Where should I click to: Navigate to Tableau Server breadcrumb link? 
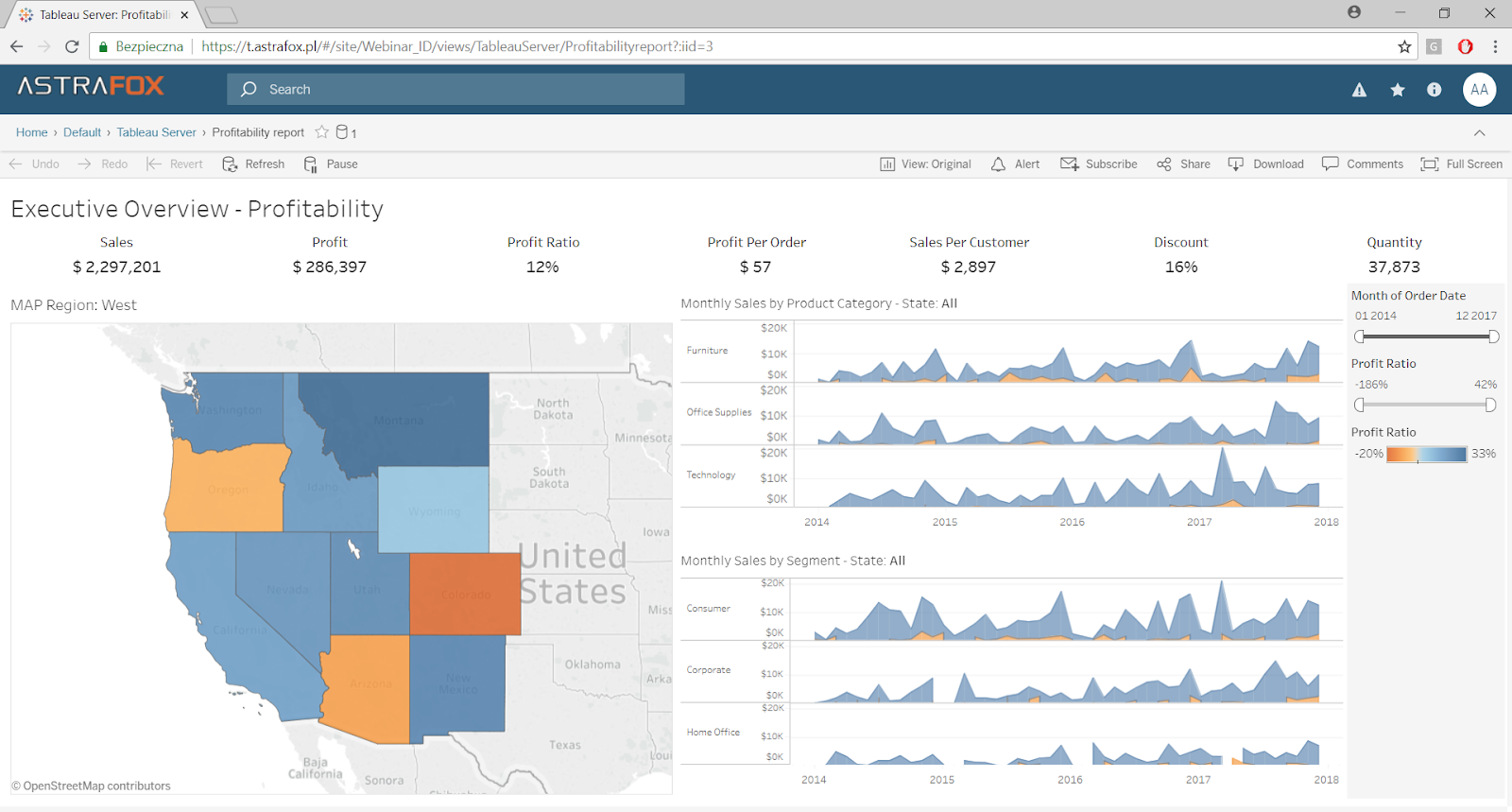pyautogui.click(x=156, y=132)
